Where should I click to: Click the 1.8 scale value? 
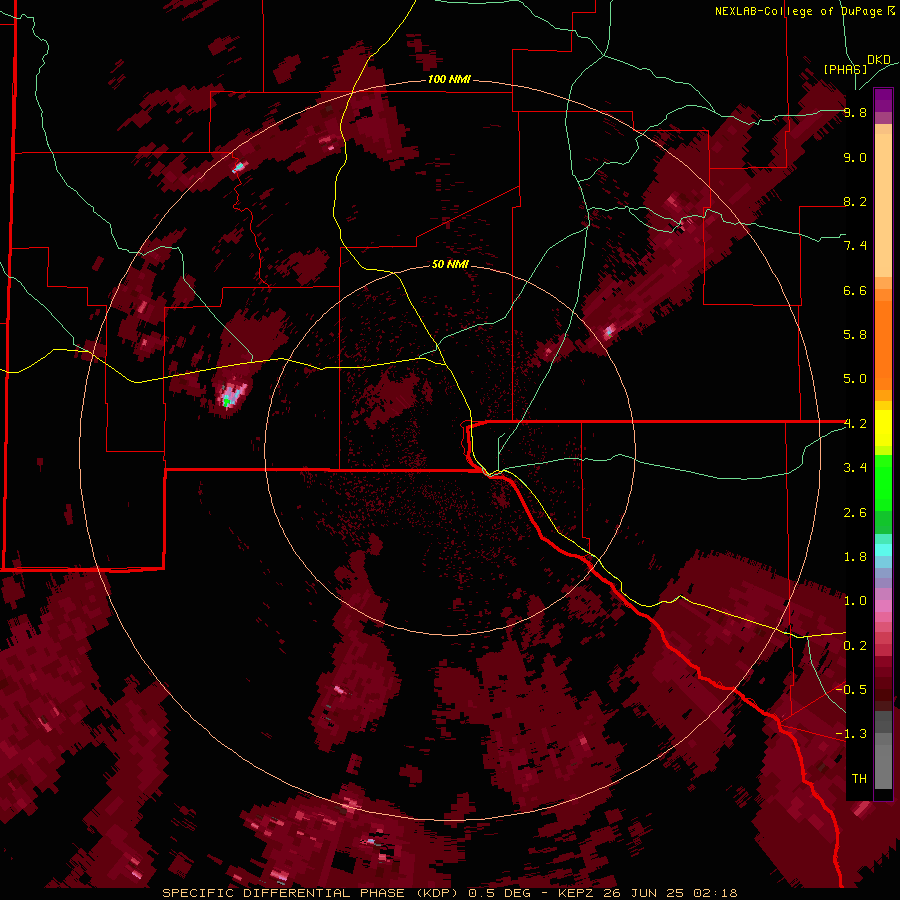pos(855,557)
